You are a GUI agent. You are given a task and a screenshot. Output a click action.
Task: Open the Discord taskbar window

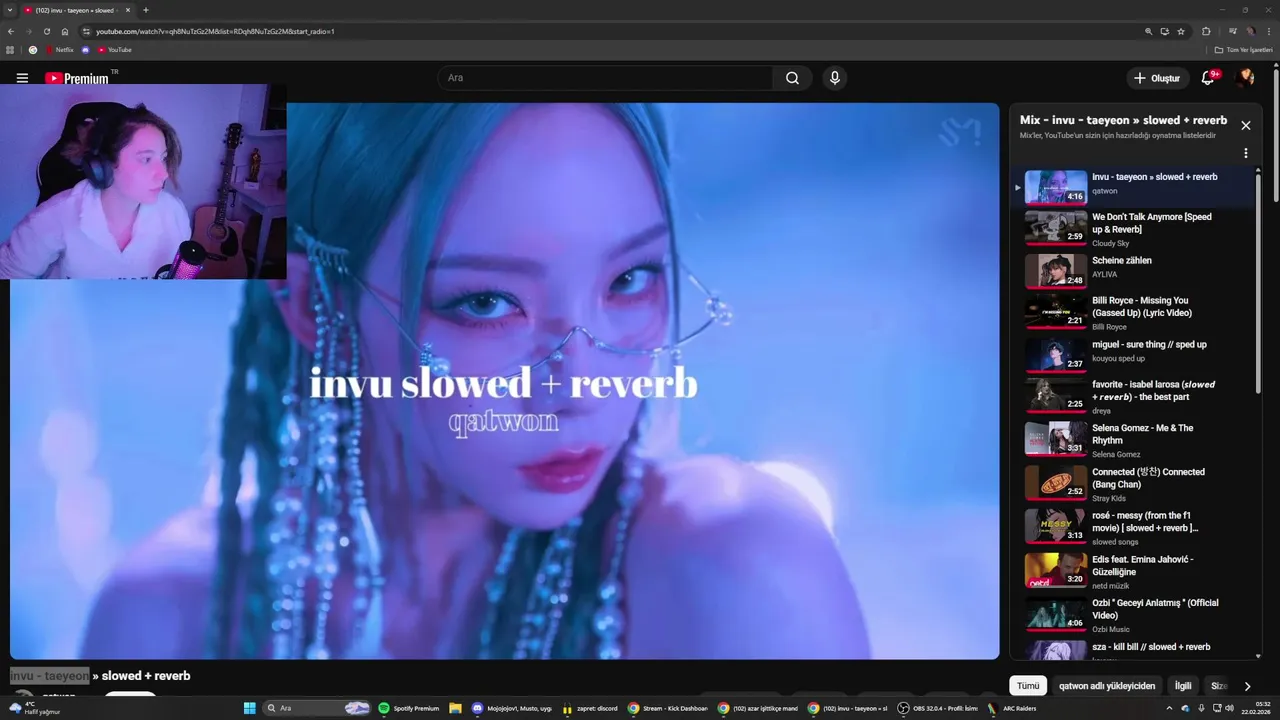pos(512,708)
